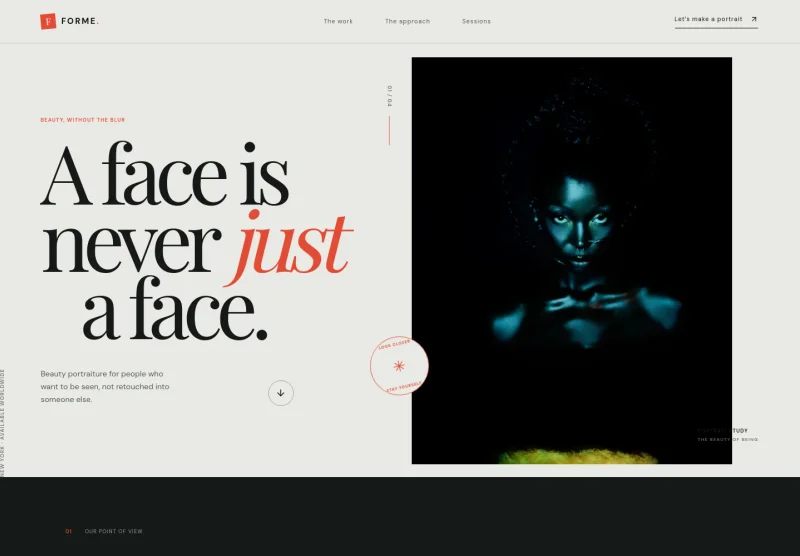800x556 pixels.
Task: Click Let's make a portrait button
Action: click(x=716, y=20)
